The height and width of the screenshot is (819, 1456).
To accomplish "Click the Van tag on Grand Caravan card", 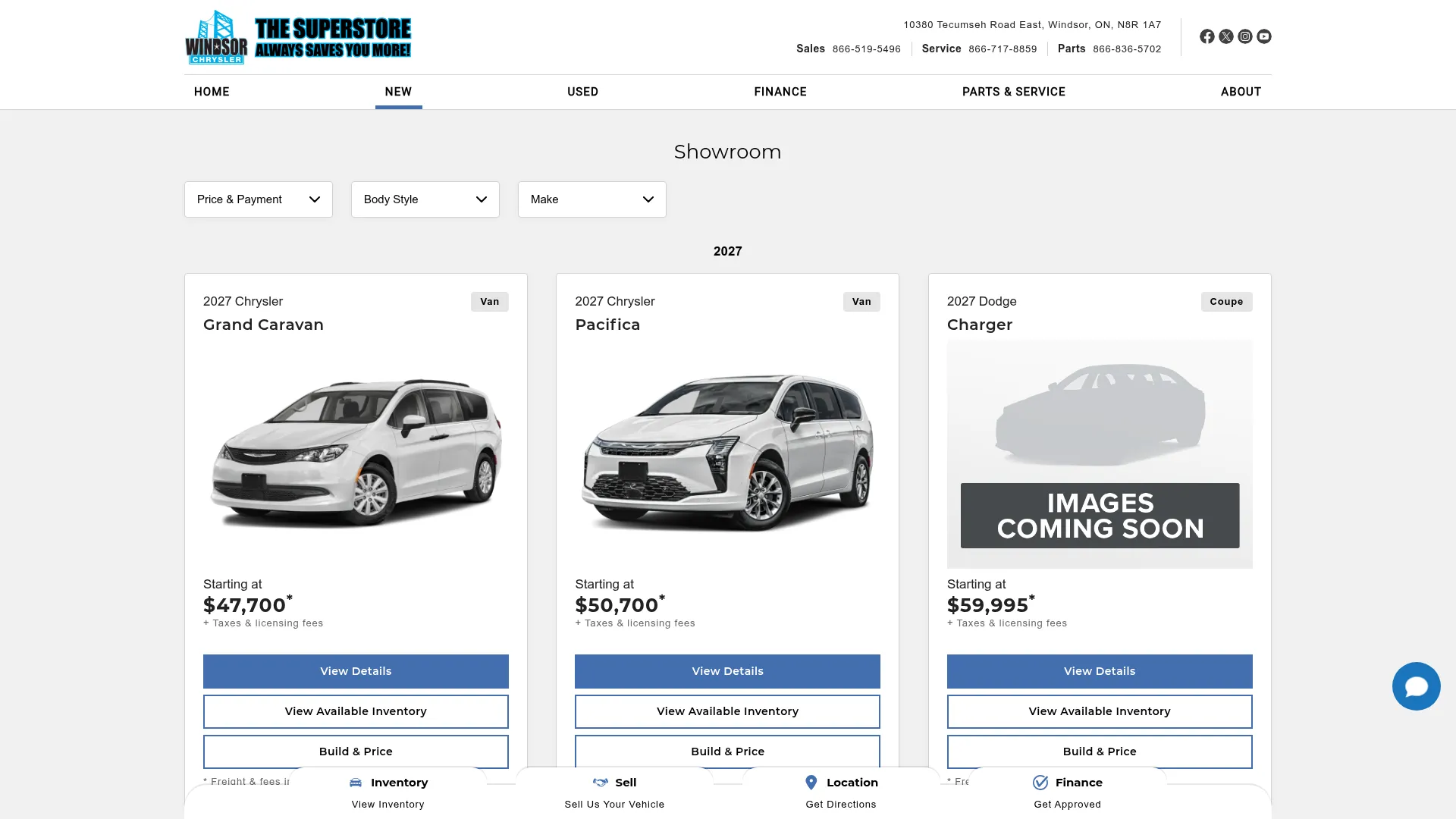I will (x=489, y=302).
